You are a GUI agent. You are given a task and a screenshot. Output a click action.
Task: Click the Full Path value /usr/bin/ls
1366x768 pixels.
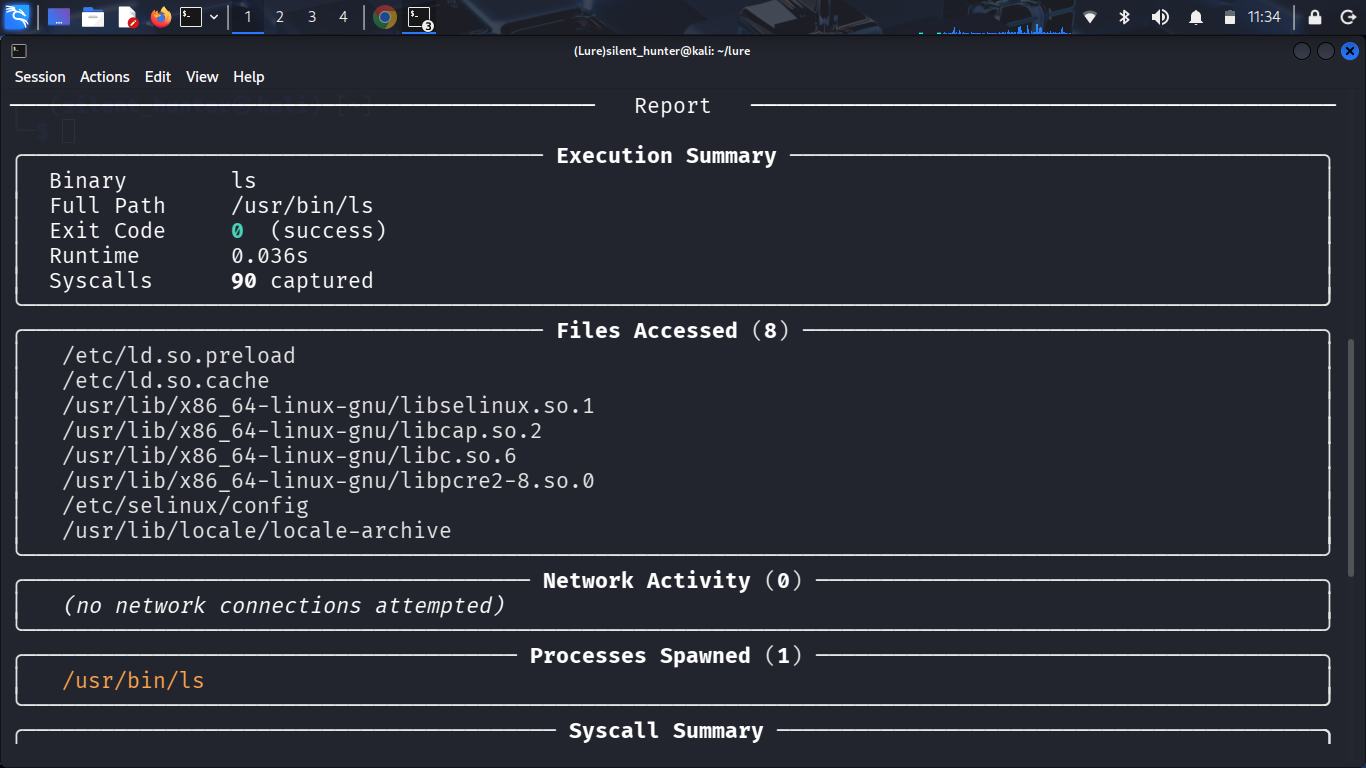coord(302,206)
